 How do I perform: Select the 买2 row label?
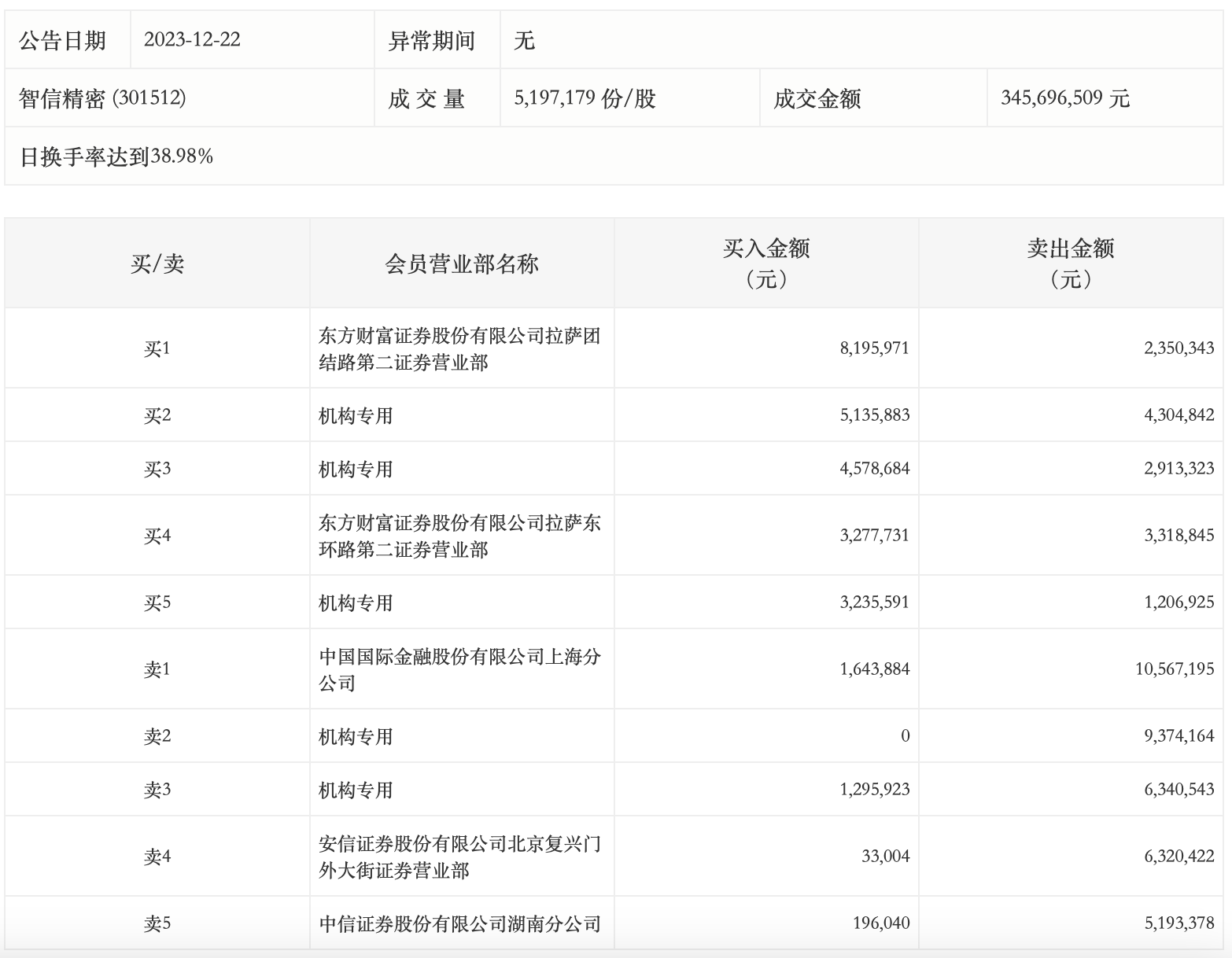tap(157, 415)
